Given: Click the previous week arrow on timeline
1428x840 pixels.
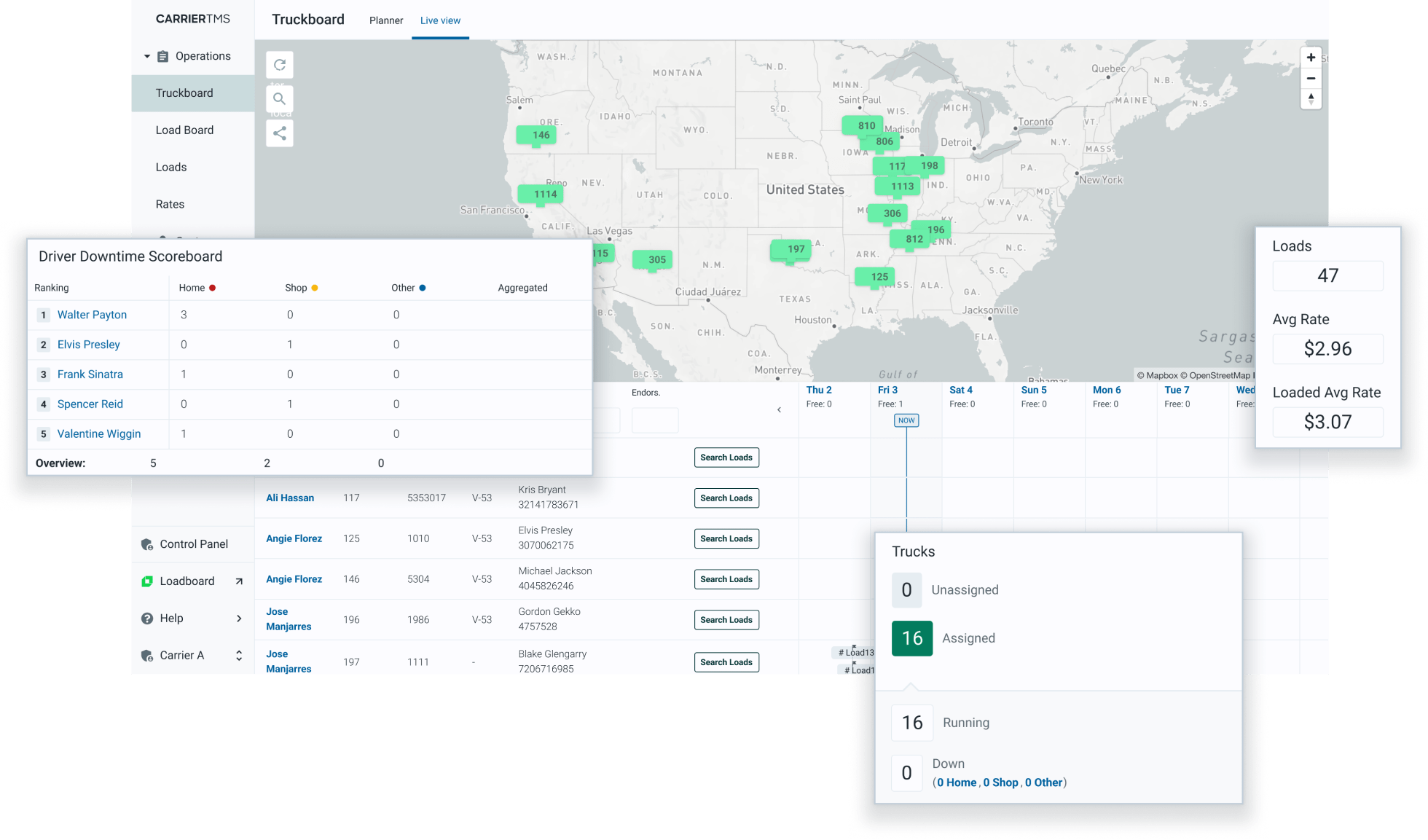Looking at the screenshot, I should [x=779, y=409].
